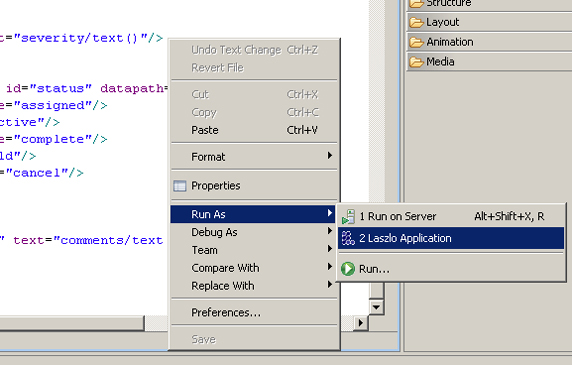Open the Debug As submenu

click(x=254, y=232)
